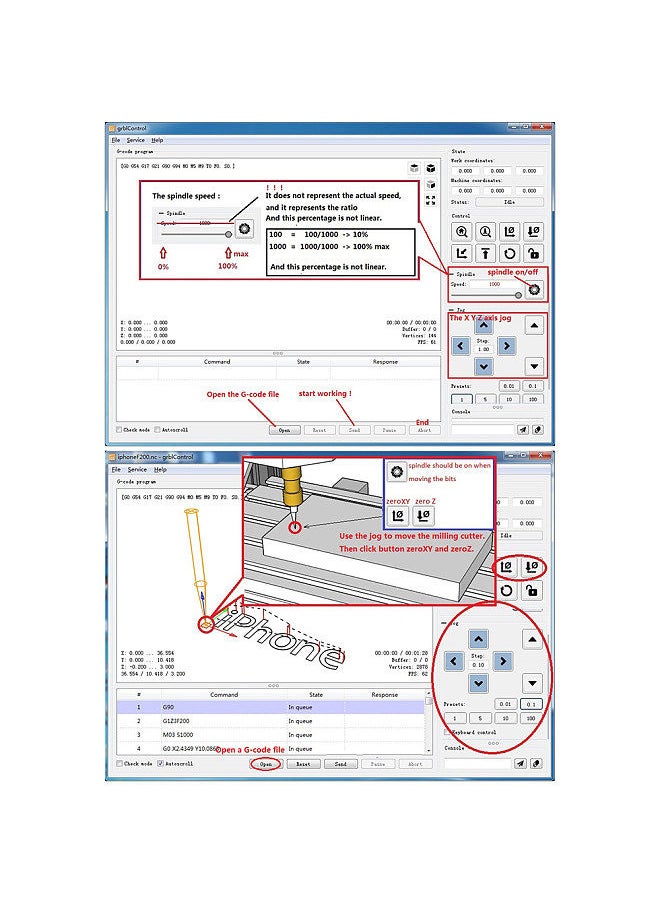
Task: Jog Z- down triangle in iphoneF200.nc window
Action: click(x=532, y=684)
